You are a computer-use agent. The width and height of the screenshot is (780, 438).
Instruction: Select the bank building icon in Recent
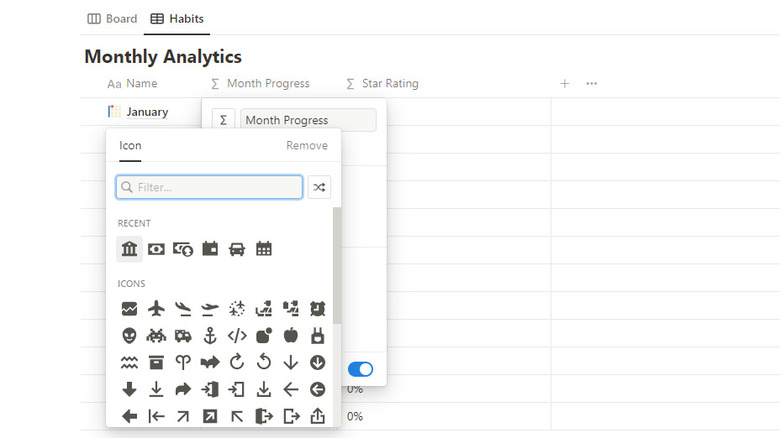[x=129, y=249]
